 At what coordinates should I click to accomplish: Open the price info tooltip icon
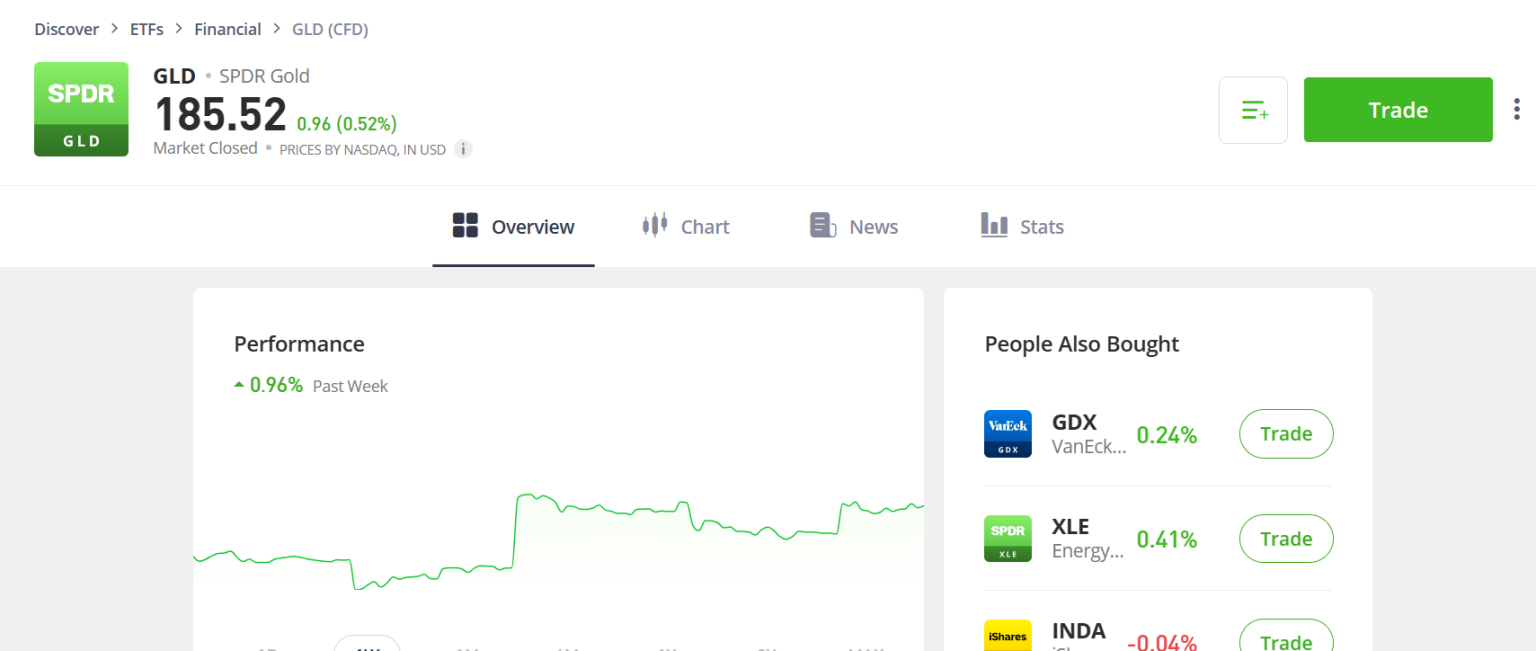pos(463,148)
